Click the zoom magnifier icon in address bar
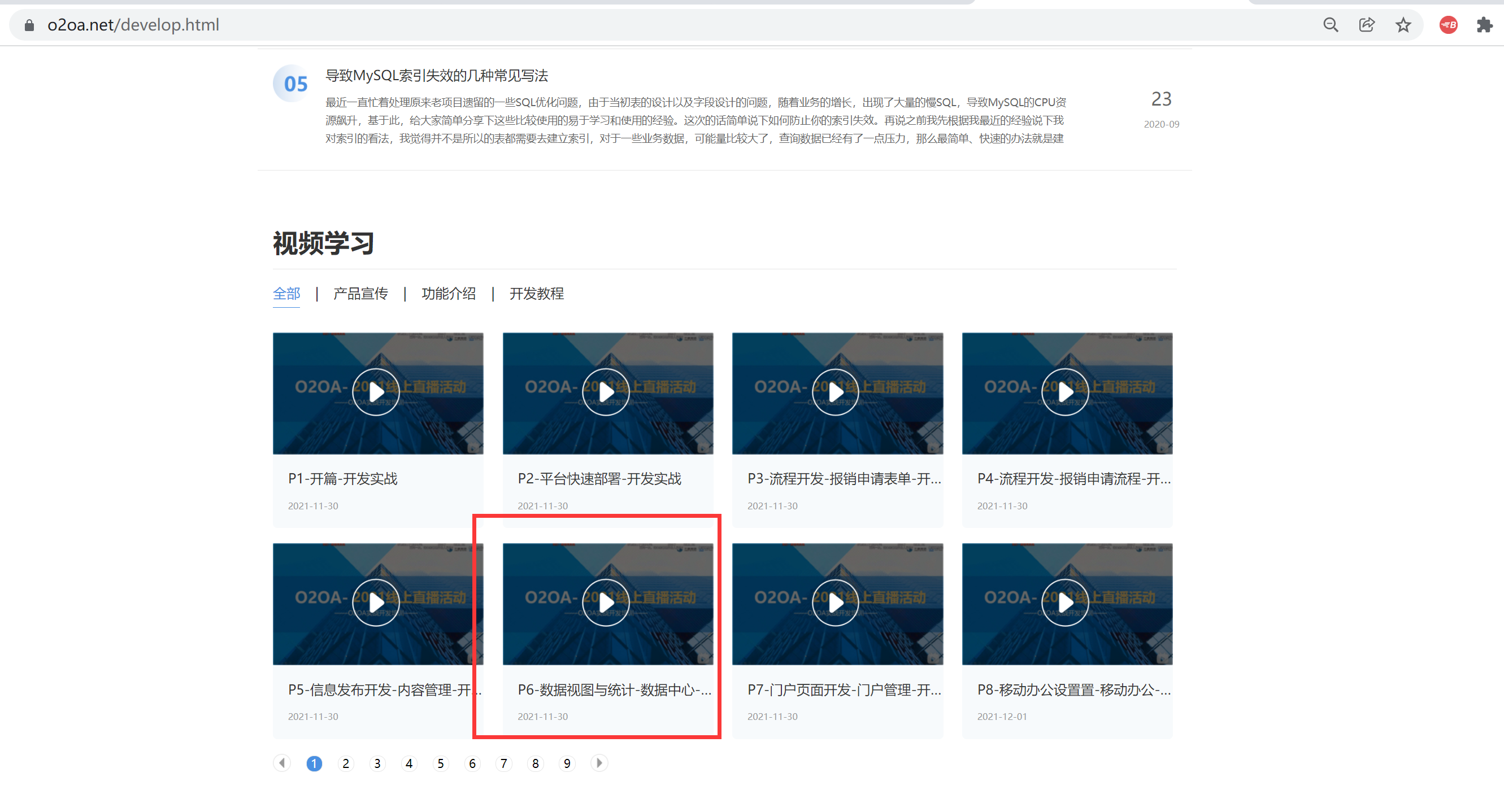Image resolution: width=1504 pixels, height=812 pixels. [1330, 24]
